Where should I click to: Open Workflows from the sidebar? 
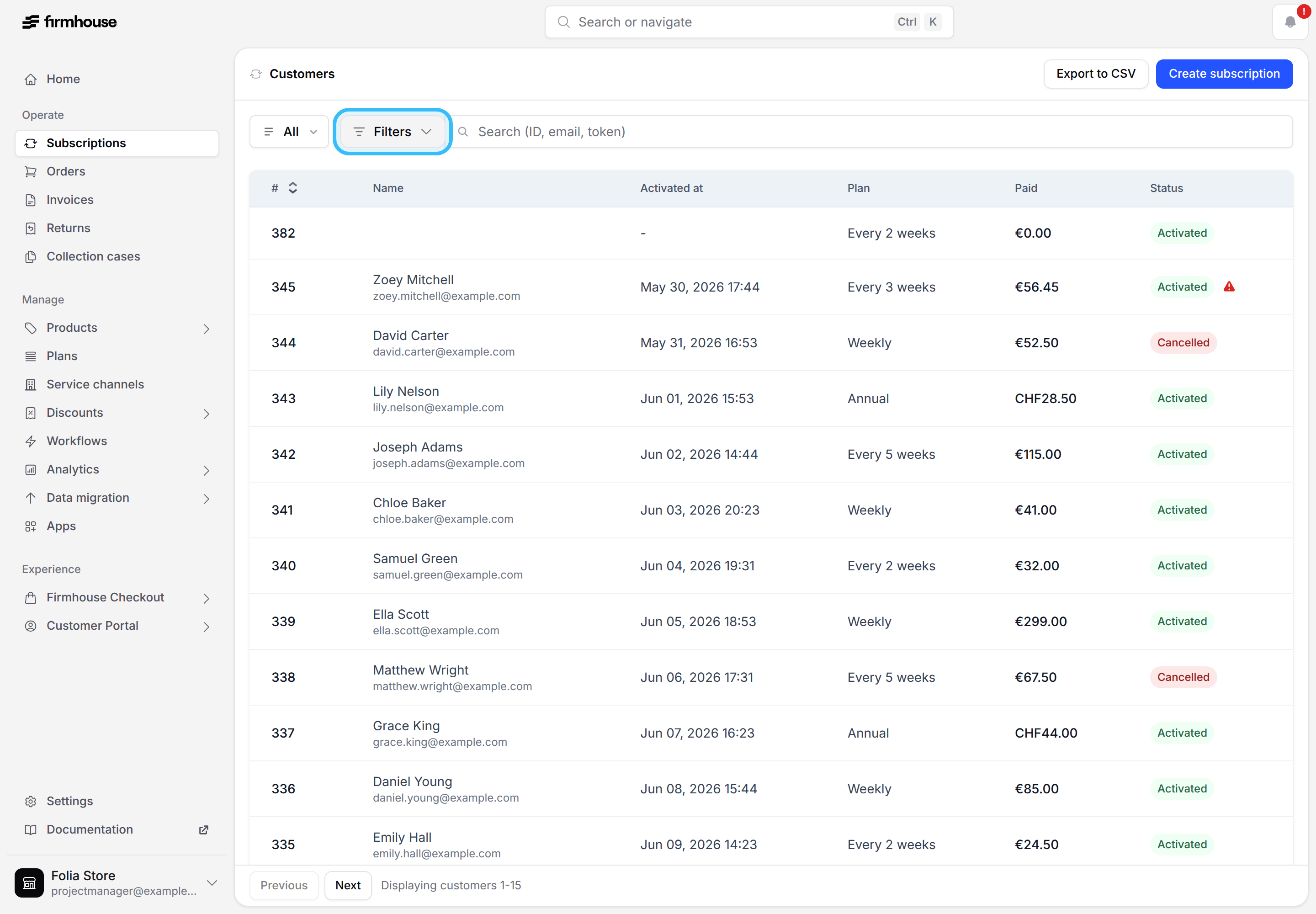117,441
